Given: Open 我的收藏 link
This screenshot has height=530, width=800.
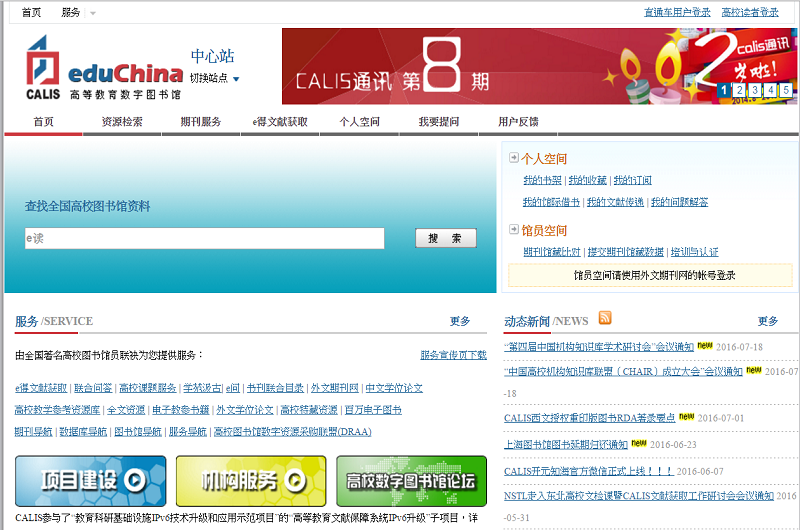Looking at the screenshot, I should [587, 180].
